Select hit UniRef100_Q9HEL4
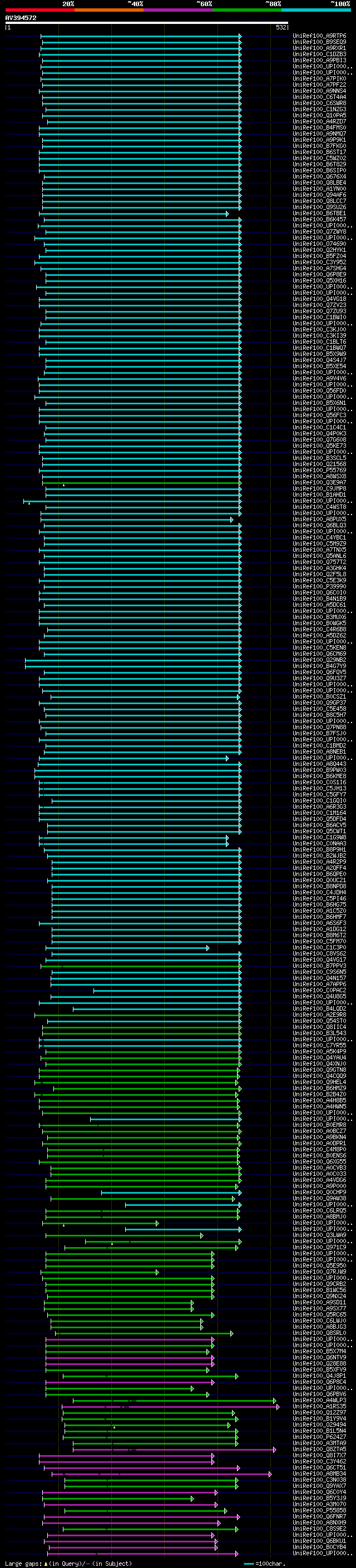The width and height of the screenshot is (356, 1568). [319, 1082]
